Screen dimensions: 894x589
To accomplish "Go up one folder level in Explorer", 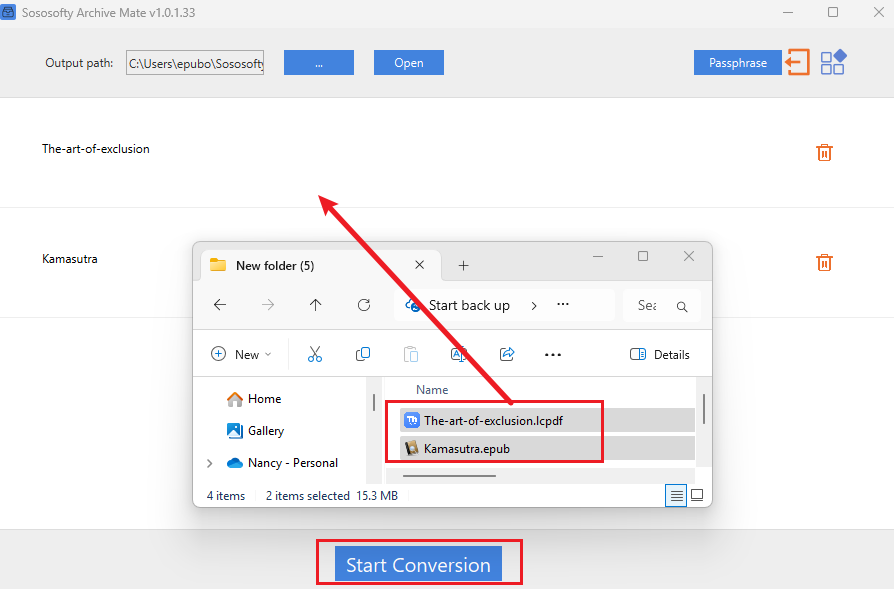I will pyautogui.click(x=315, y=305).
